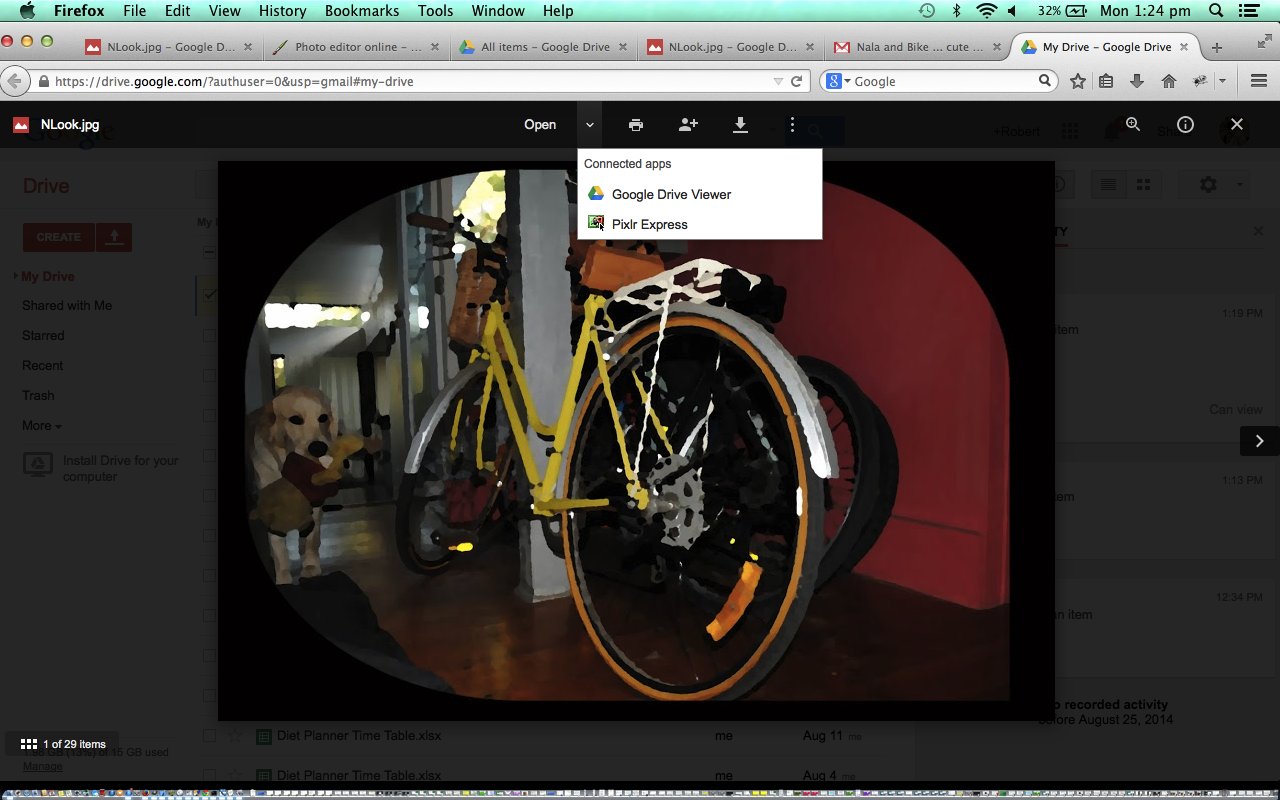This screenshot has height=800, width=1280.
Task: Tick checkbox for Diet Planner Aug 11 row
Action: pyautogui.click(x=209, y=736)
